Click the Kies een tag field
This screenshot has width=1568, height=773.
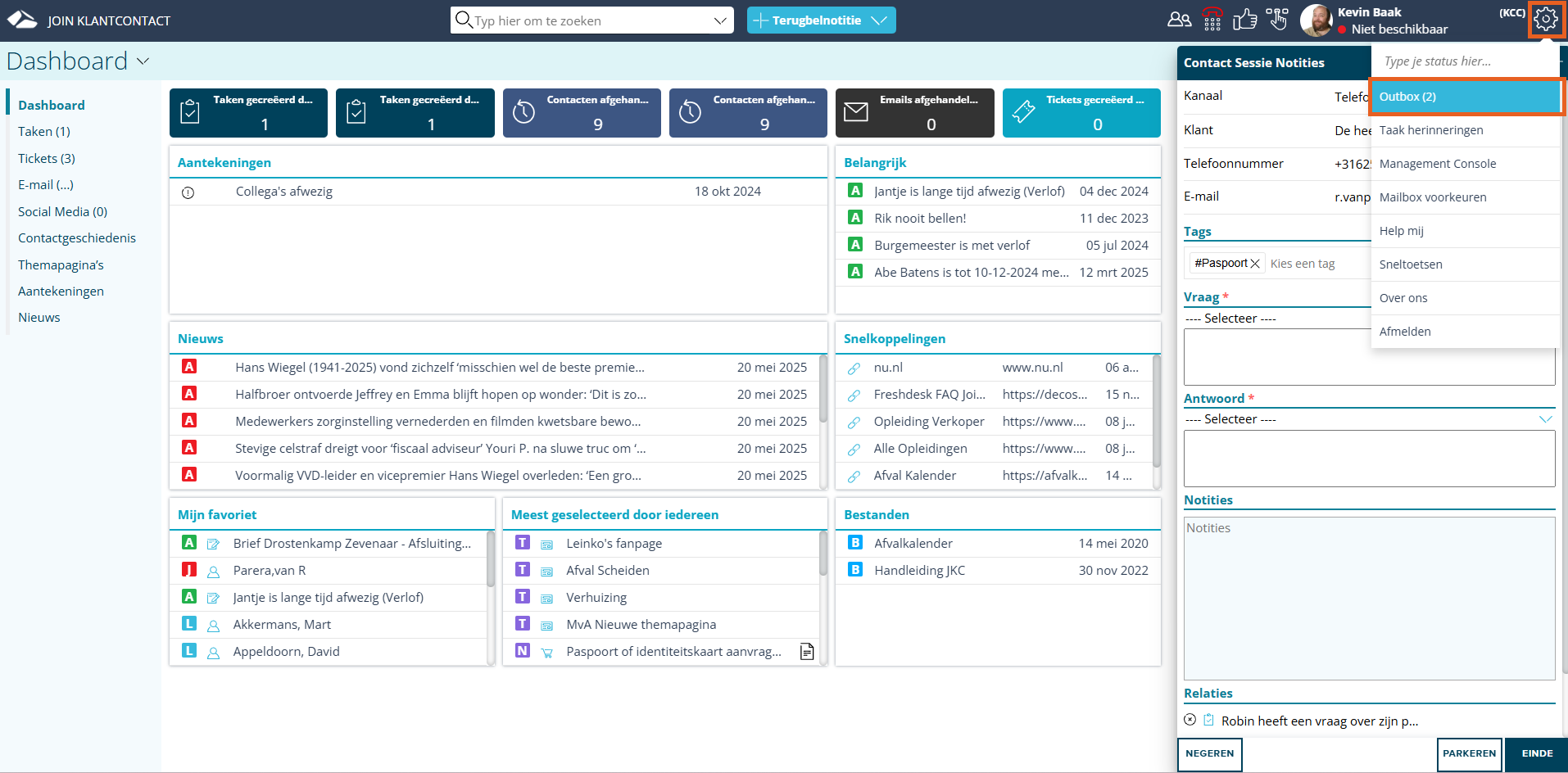[1317, 264]
